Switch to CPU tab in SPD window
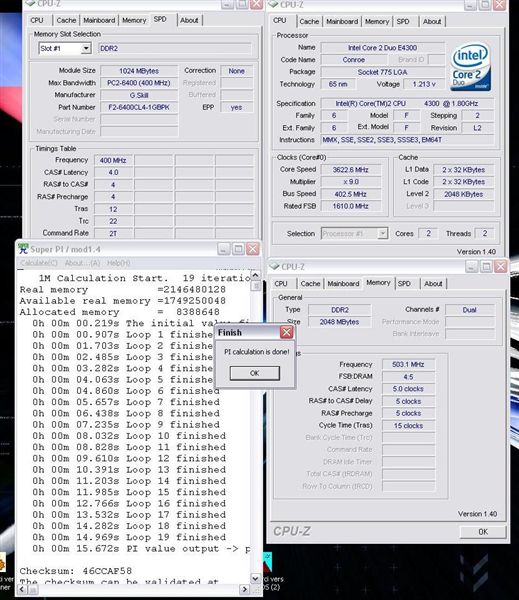This screenshot has height=600, width=519. [37, 20]
